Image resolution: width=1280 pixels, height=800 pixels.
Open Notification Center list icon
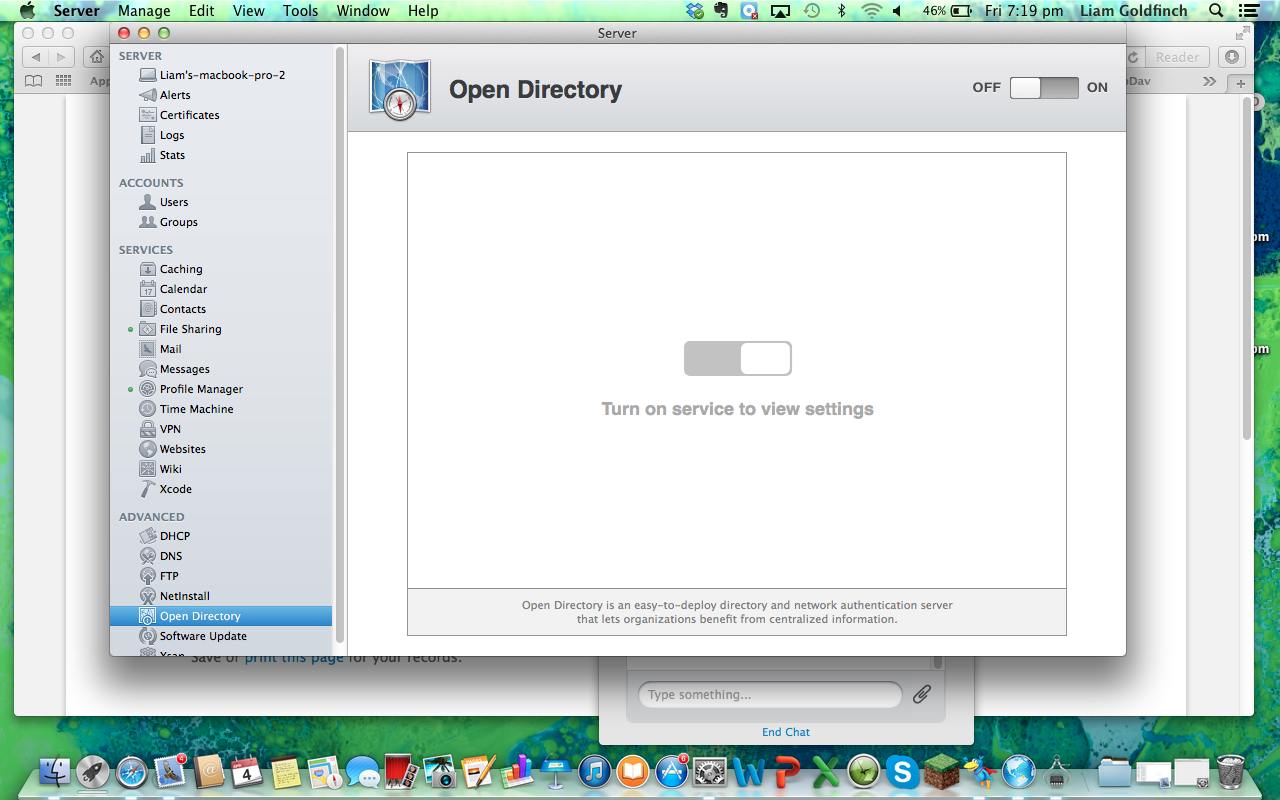click(x=1247, y=11)
